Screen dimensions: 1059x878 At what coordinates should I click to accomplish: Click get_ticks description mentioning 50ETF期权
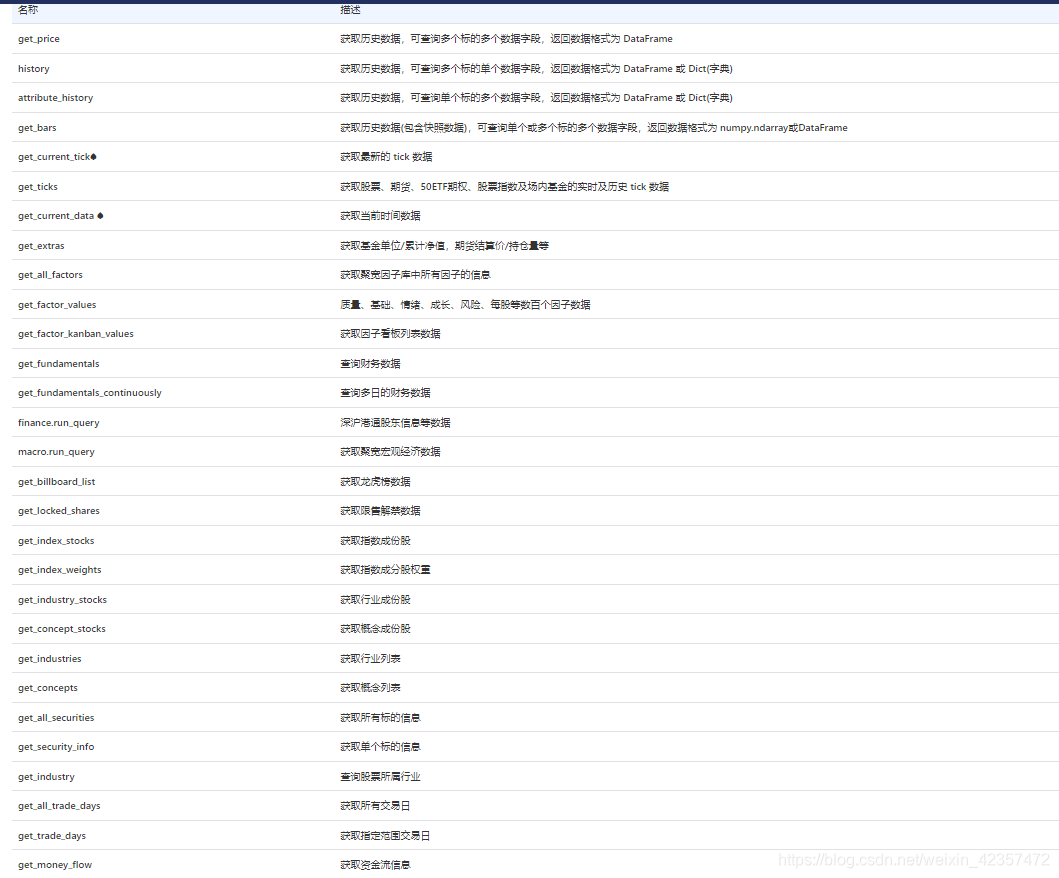click(505, 187)
